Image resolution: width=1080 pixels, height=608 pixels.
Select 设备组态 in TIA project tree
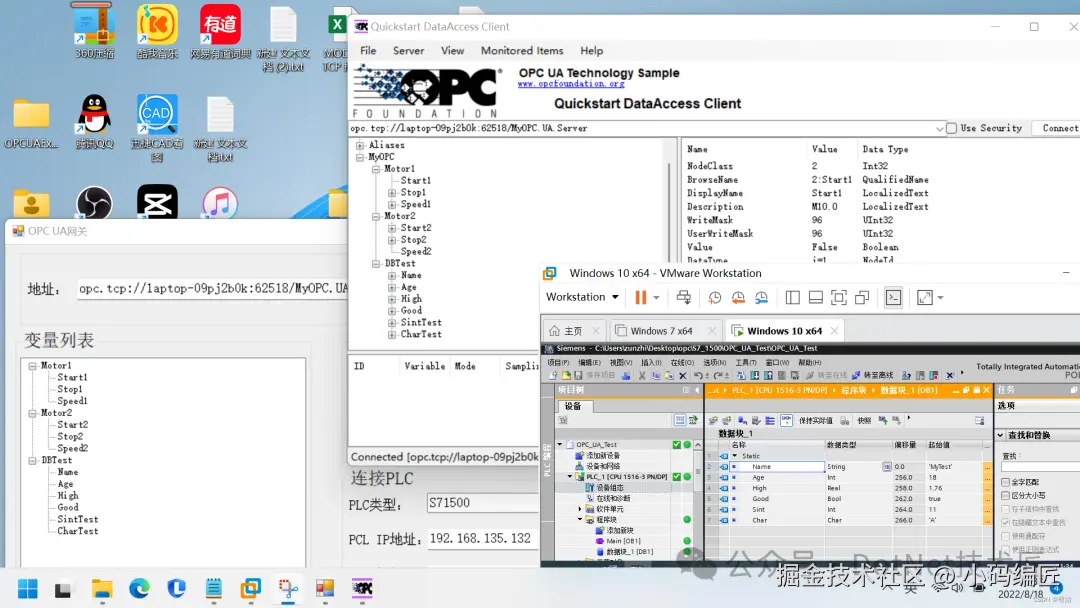[610, 488]
